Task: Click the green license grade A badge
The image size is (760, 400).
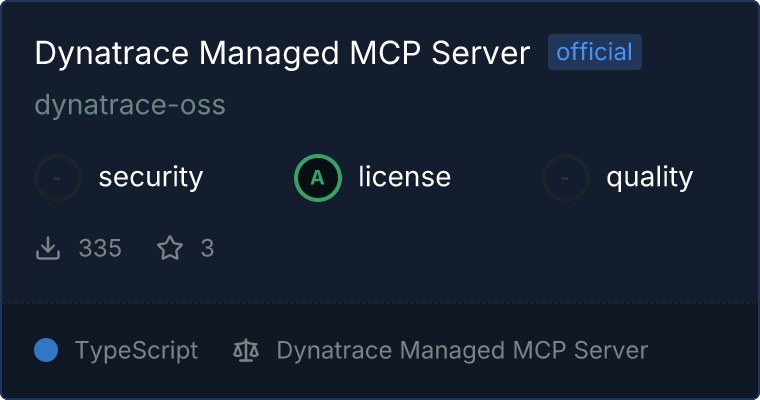Action: 318,178
